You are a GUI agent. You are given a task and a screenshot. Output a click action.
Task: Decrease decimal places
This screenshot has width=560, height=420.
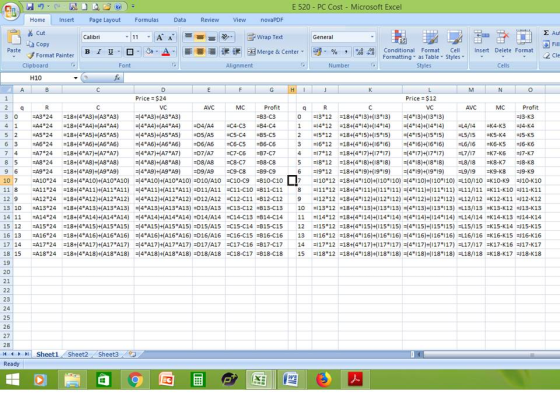click(371, 52)
